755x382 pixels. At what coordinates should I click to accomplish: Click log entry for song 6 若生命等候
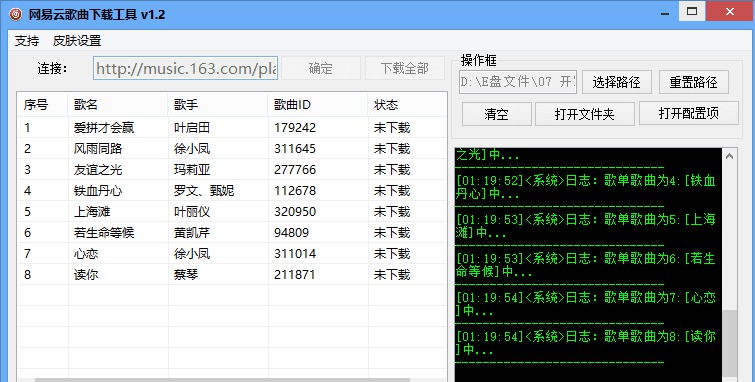point(586,264)
